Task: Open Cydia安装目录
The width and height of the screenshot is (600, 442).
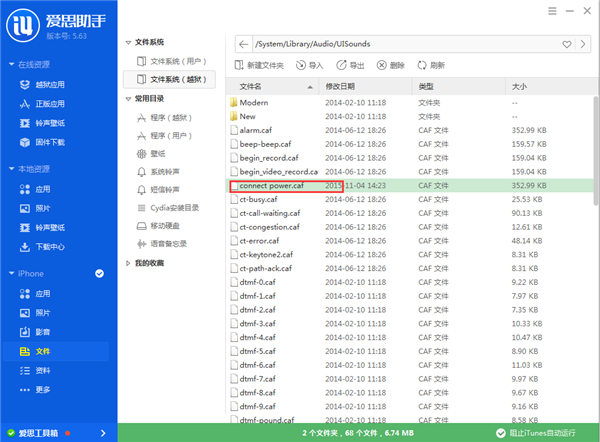Action: coord(168,208)
